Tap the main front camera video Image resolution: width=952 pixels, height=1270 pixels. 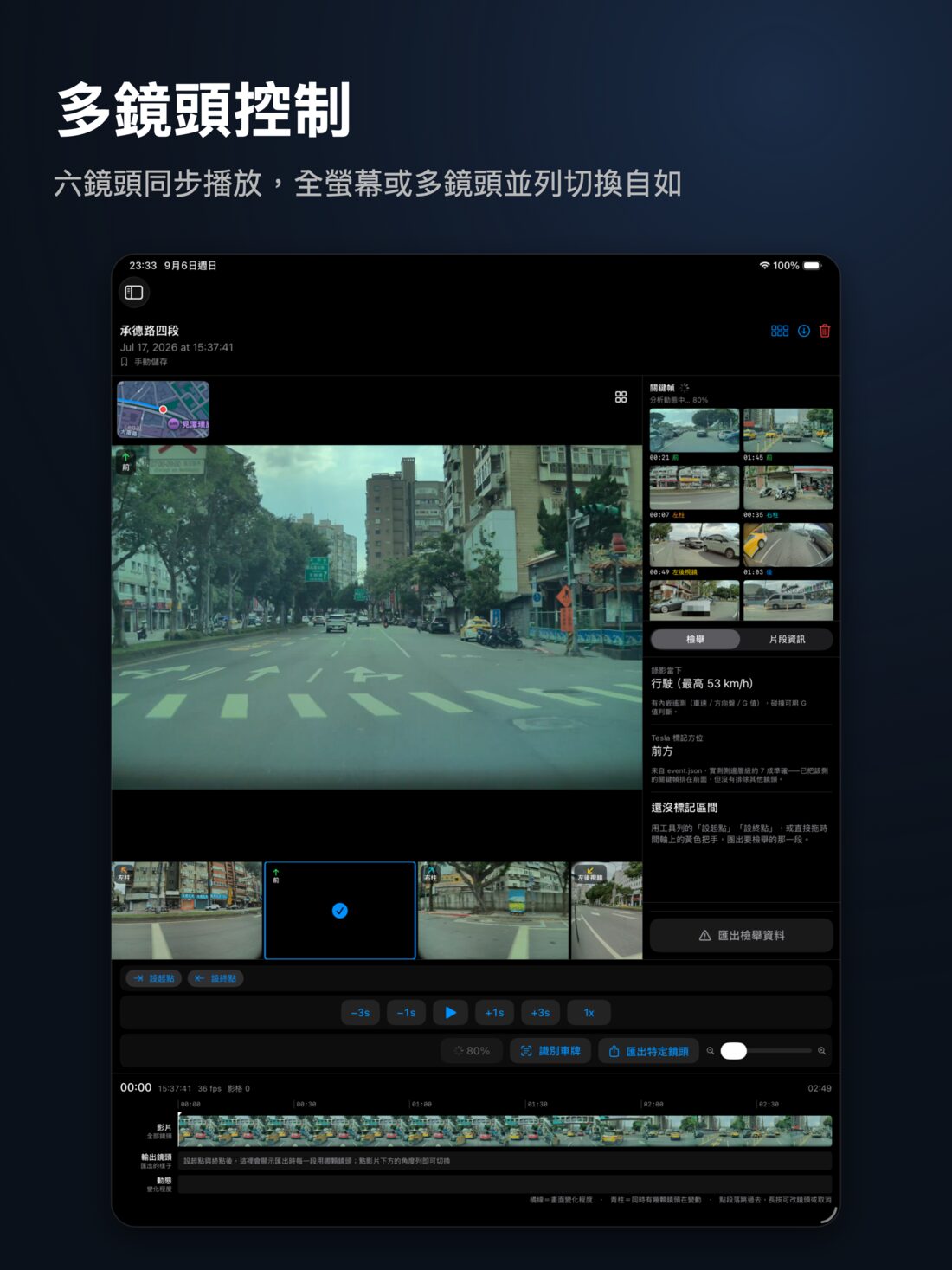pos(377,616)
